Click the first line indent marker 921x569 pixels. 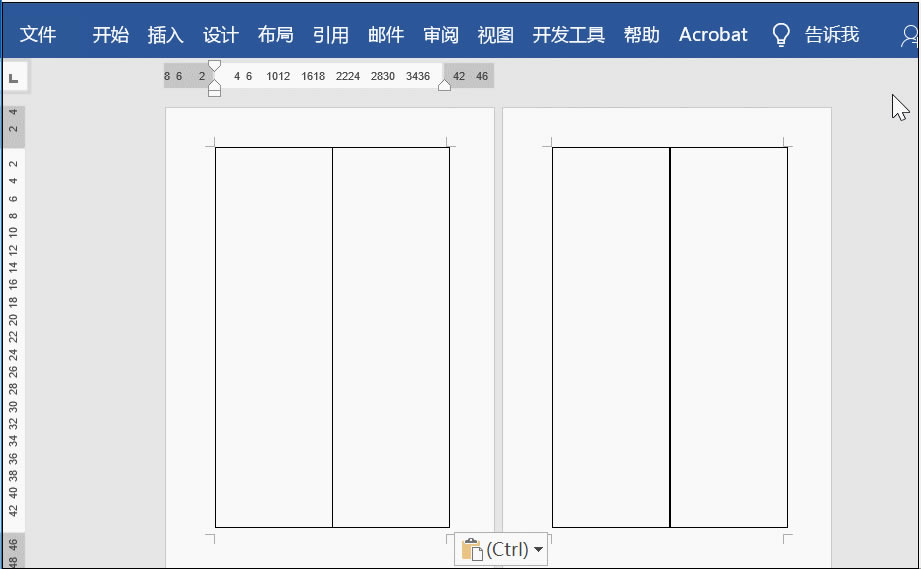tap(214, 65)
